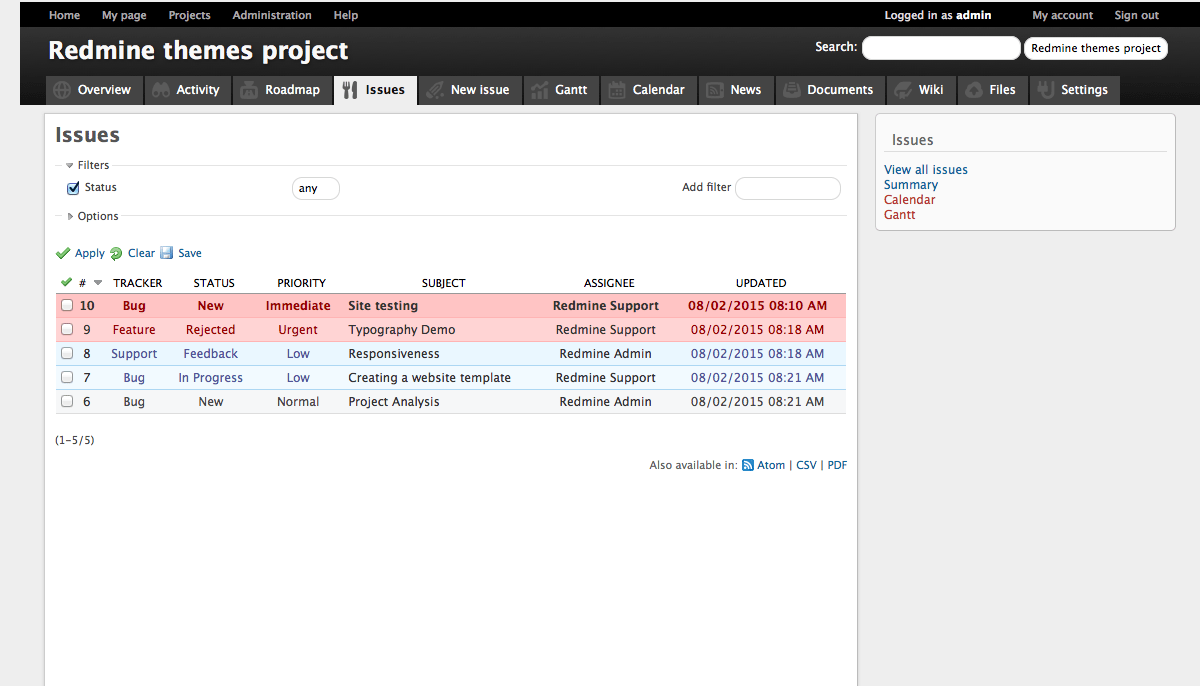Image resolution: width=1200 pixels, height=686 pixels.
Task: Open the 'Project Analysis' issue subject
Action: (394, 402)
